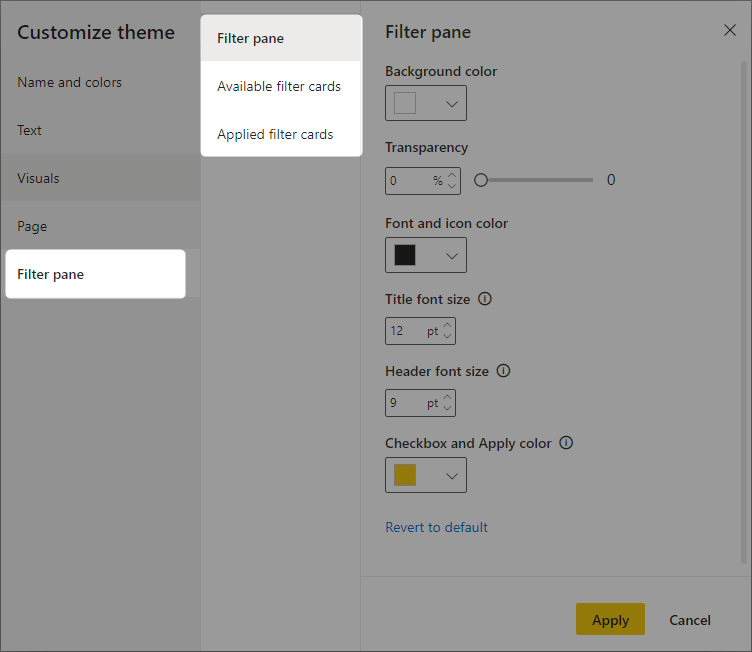
Task: Click the Title font size input field
Action: 405,331
